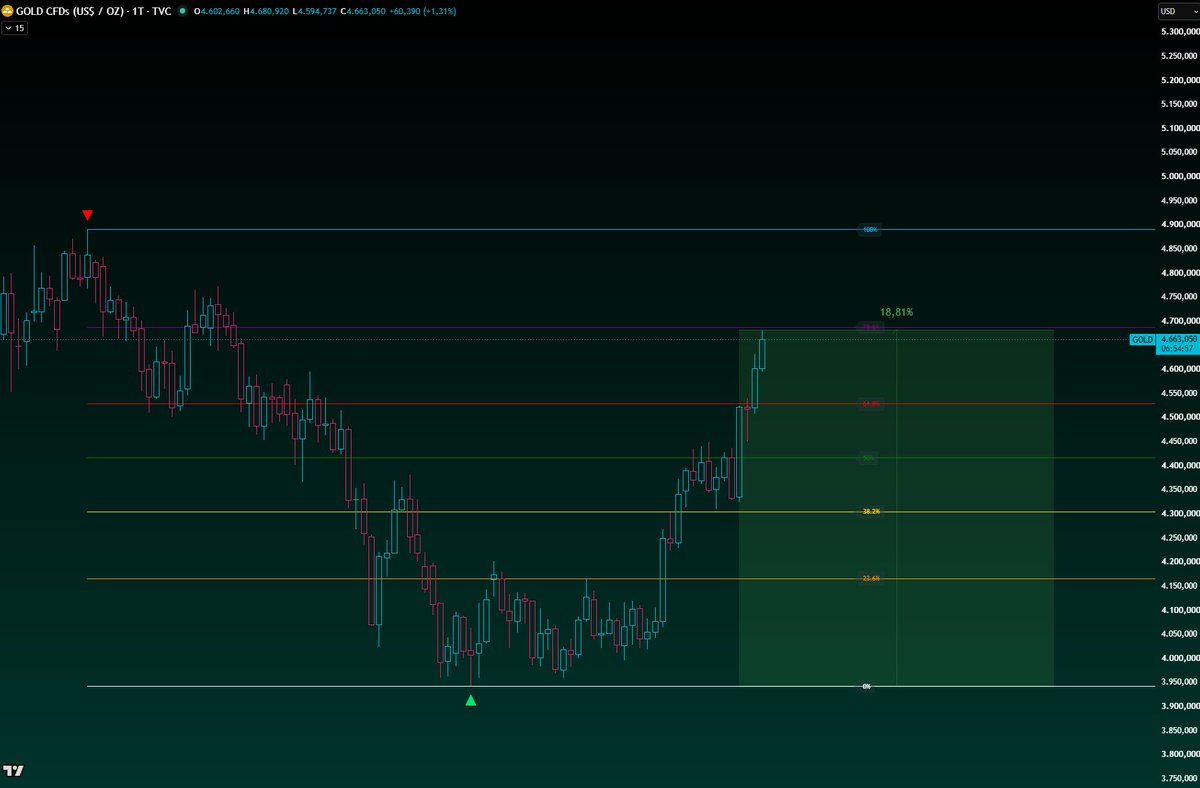Select the green shaded price range box
The height and width of the screenshot is (788, 1200).
pyautogui.click(x=896, y=508)
